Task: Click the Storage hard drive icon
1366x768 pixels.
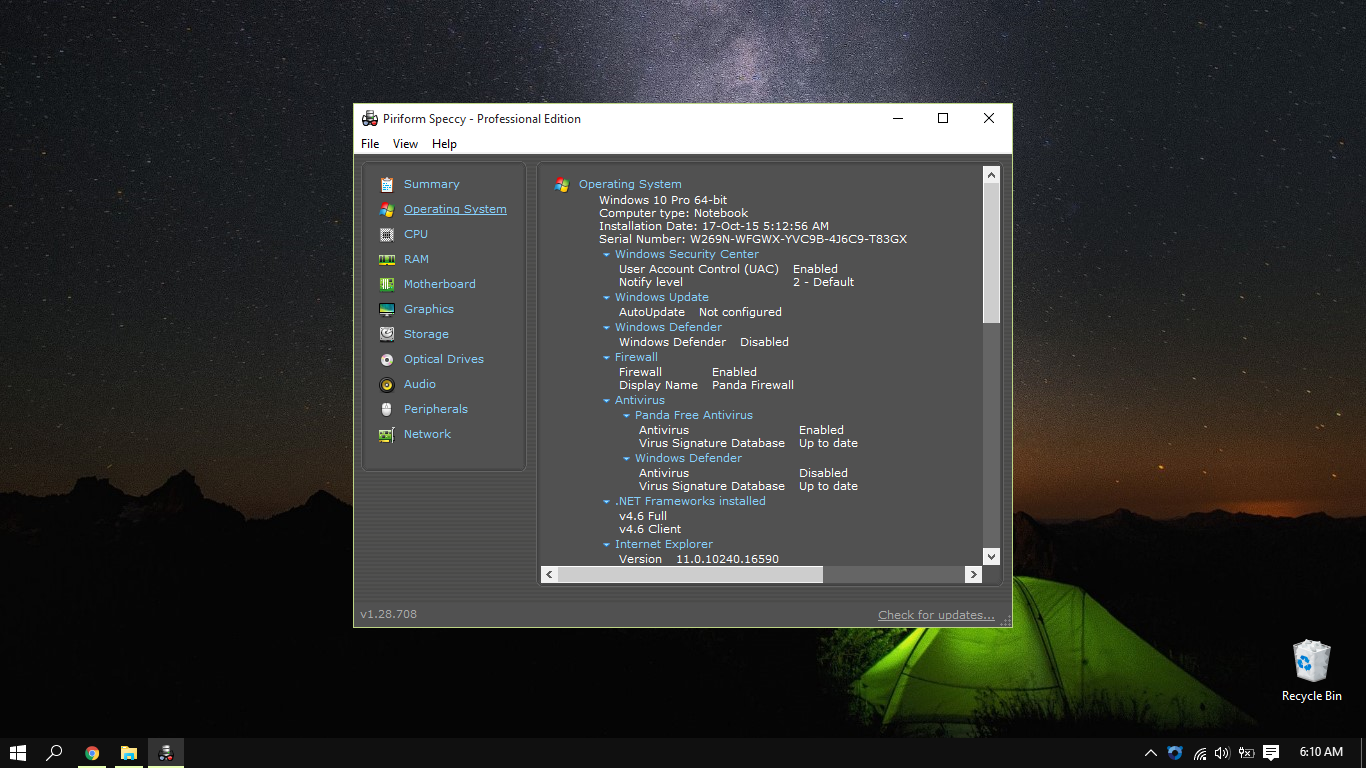Action: click(387, 334)
